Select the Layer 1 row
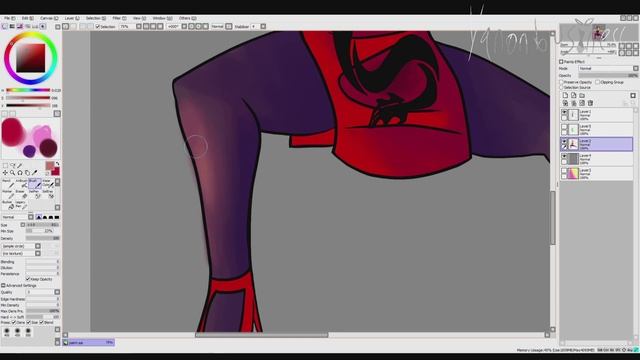This screenshot has width=640, height=360. (x=597, y=115)
